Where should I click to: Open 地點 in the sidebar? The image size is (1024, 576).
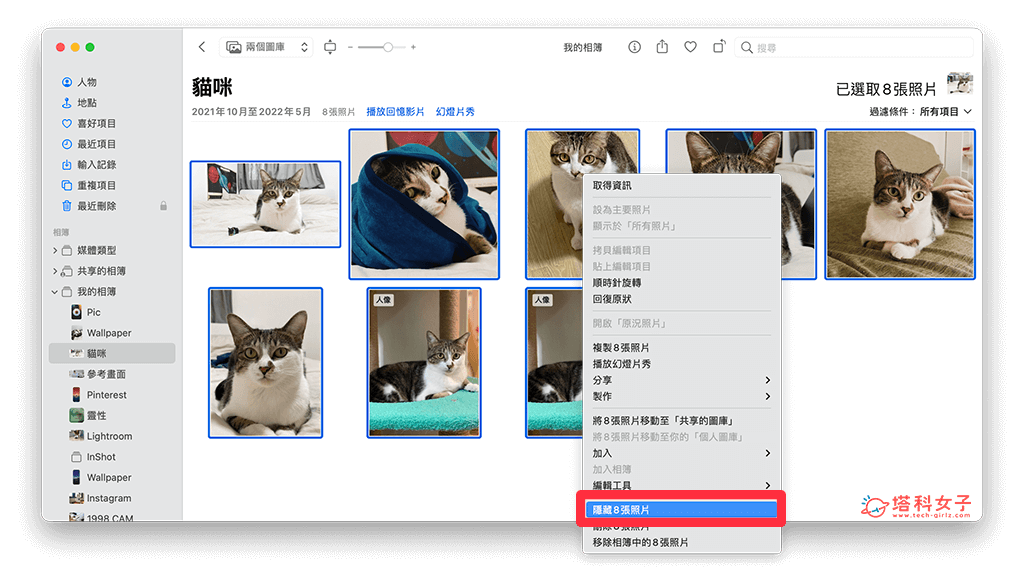(x=87, y=103)
